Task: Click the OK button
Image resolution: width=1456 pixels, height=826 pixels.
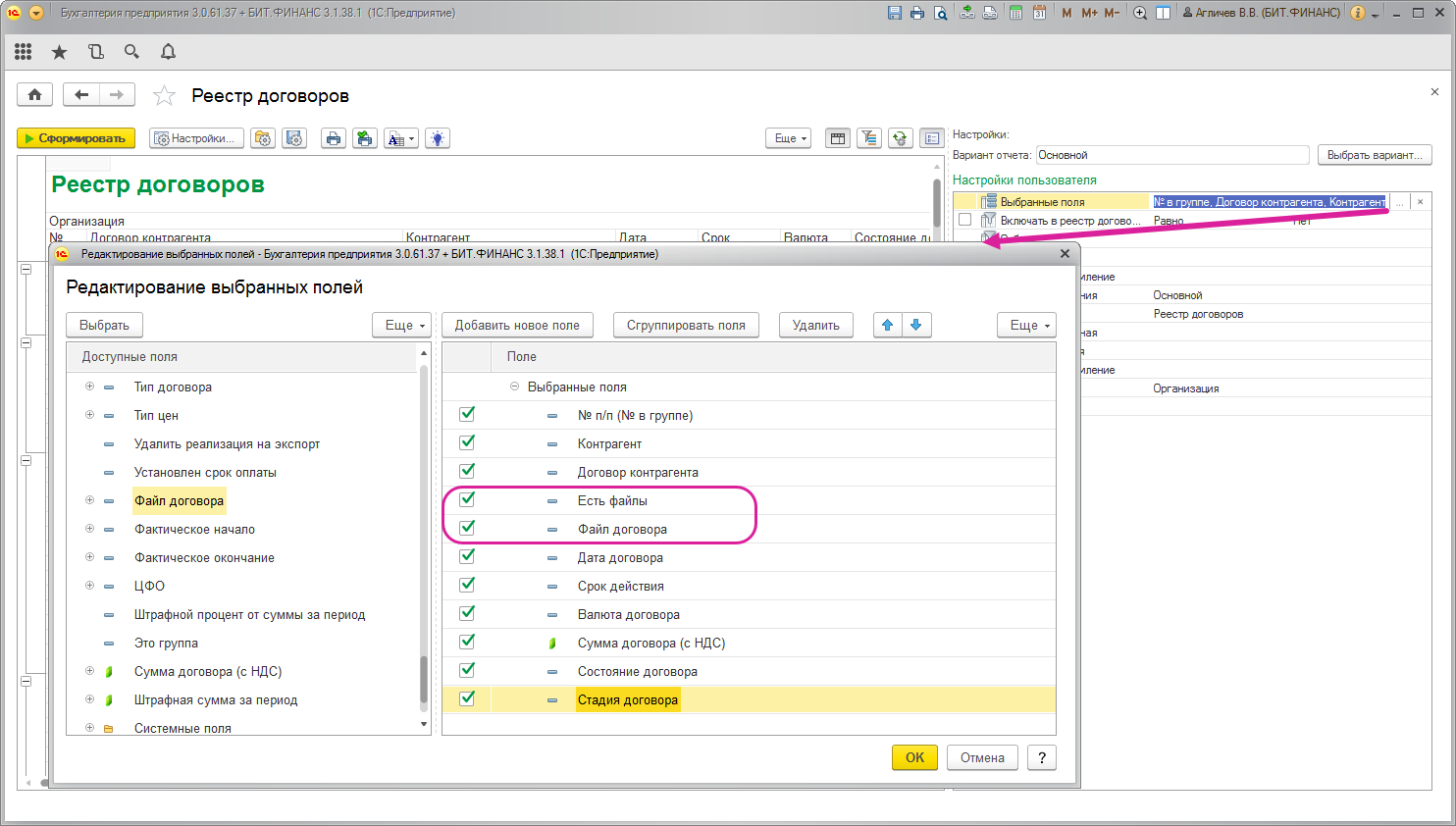Action: 914,757
